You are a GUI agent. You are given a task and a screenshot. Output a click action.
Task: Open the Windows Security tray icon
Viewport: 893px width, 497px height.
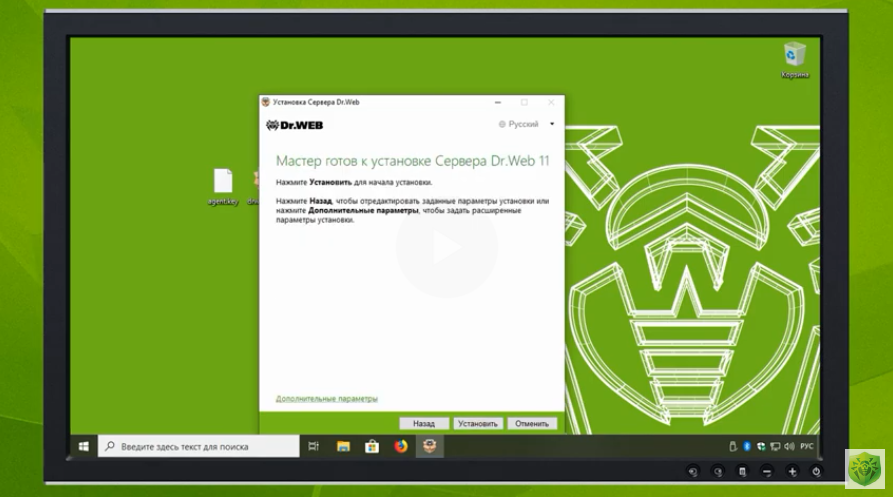[x=761, y=446]
